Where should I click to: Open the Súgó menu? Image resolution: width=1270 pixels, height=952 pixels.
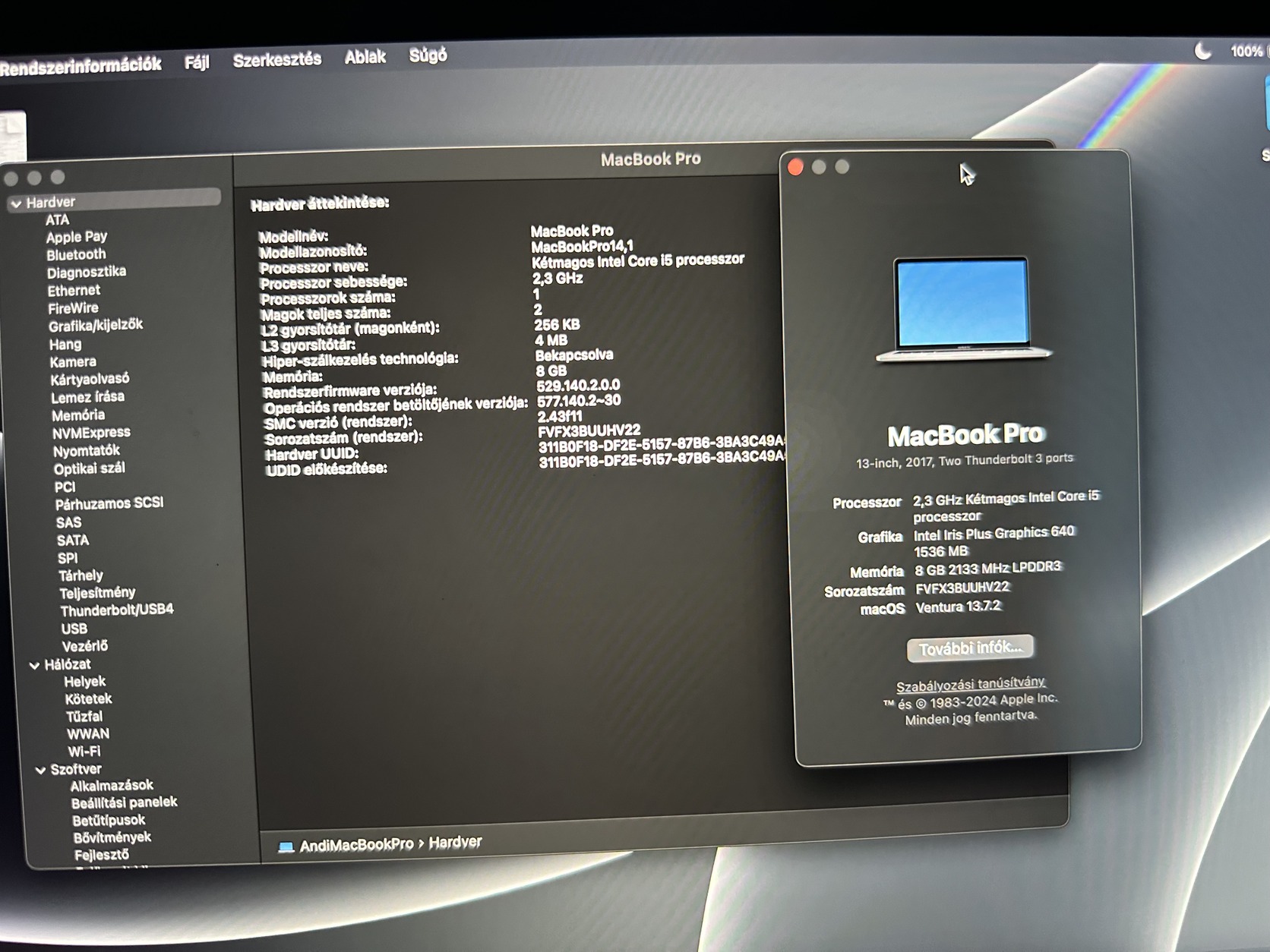click(428, 55)
